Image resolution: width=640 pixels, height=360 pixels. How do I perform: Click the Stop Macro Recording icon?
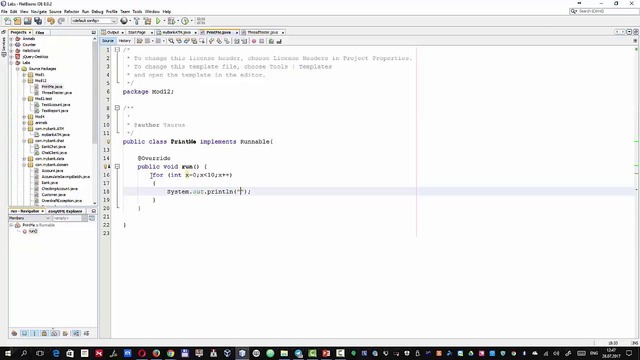point(262,41)
